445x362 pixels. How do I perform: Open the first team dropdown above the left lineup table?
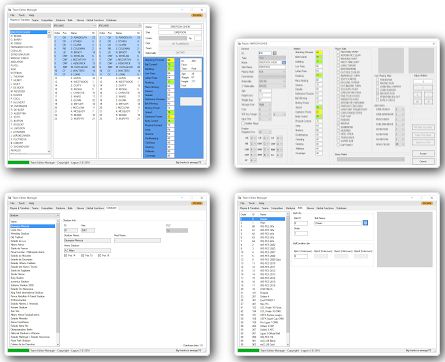click(75, 26)
